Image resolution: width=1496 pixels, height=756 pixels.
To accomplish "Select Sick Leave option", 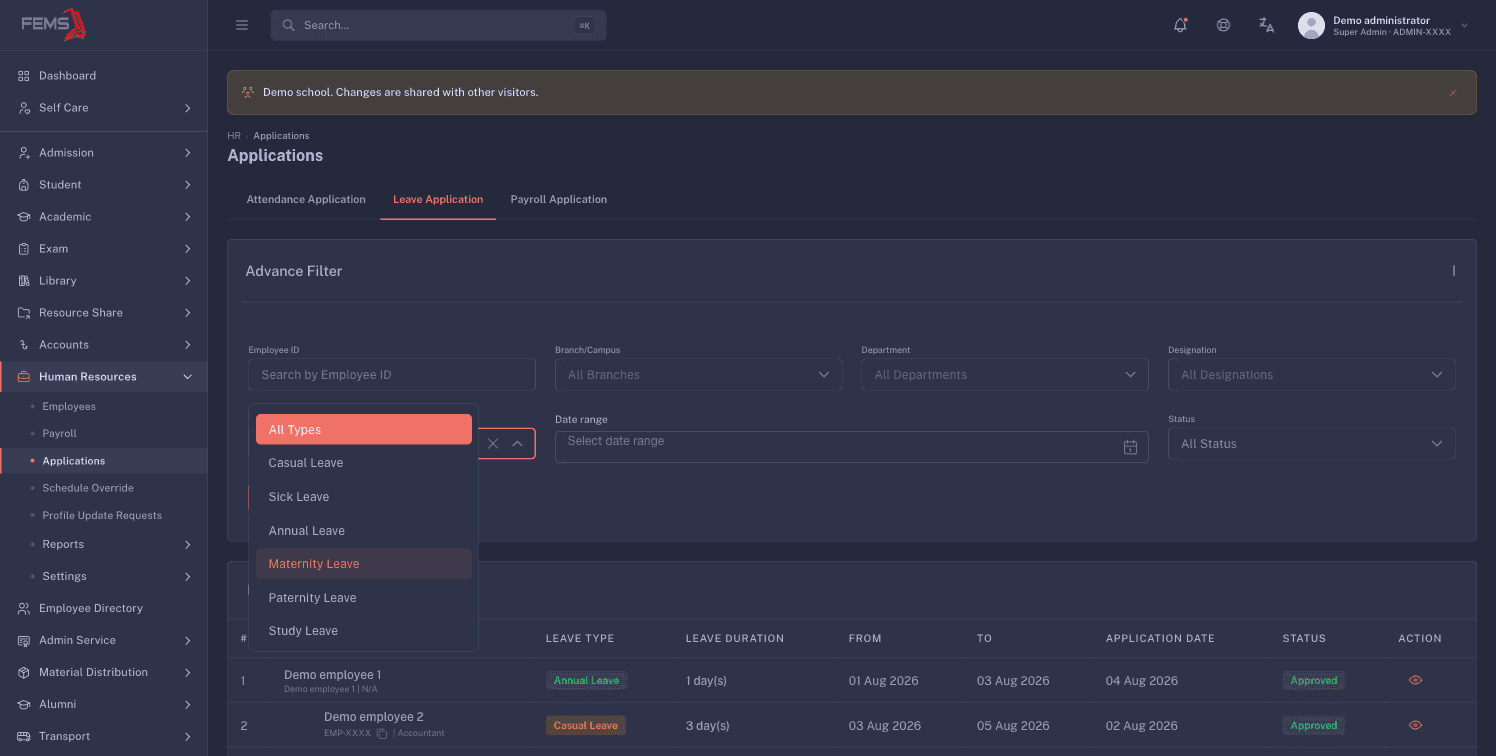I will [364, 497].
